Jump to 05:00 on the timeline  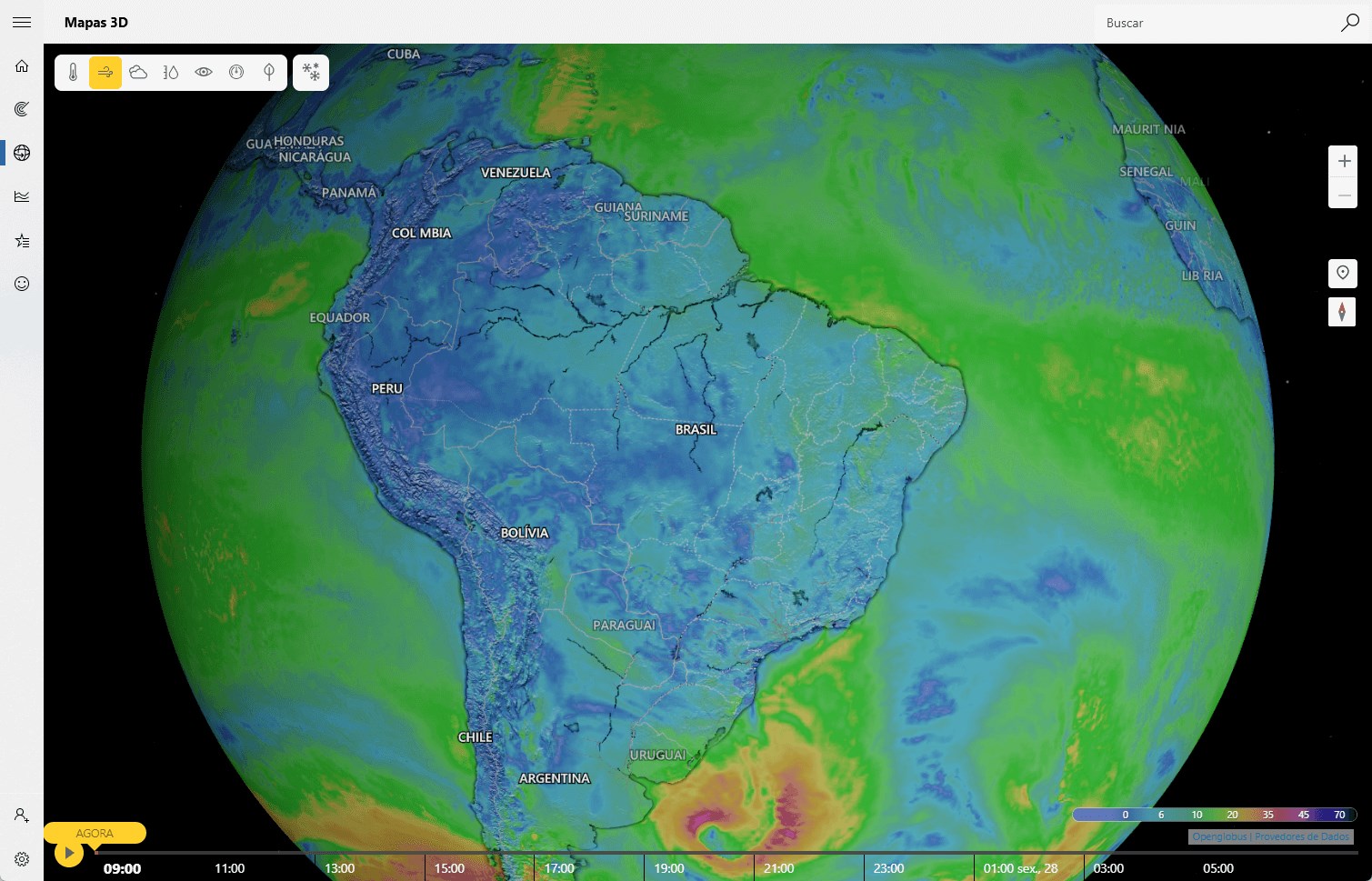tap(1218, 868)
